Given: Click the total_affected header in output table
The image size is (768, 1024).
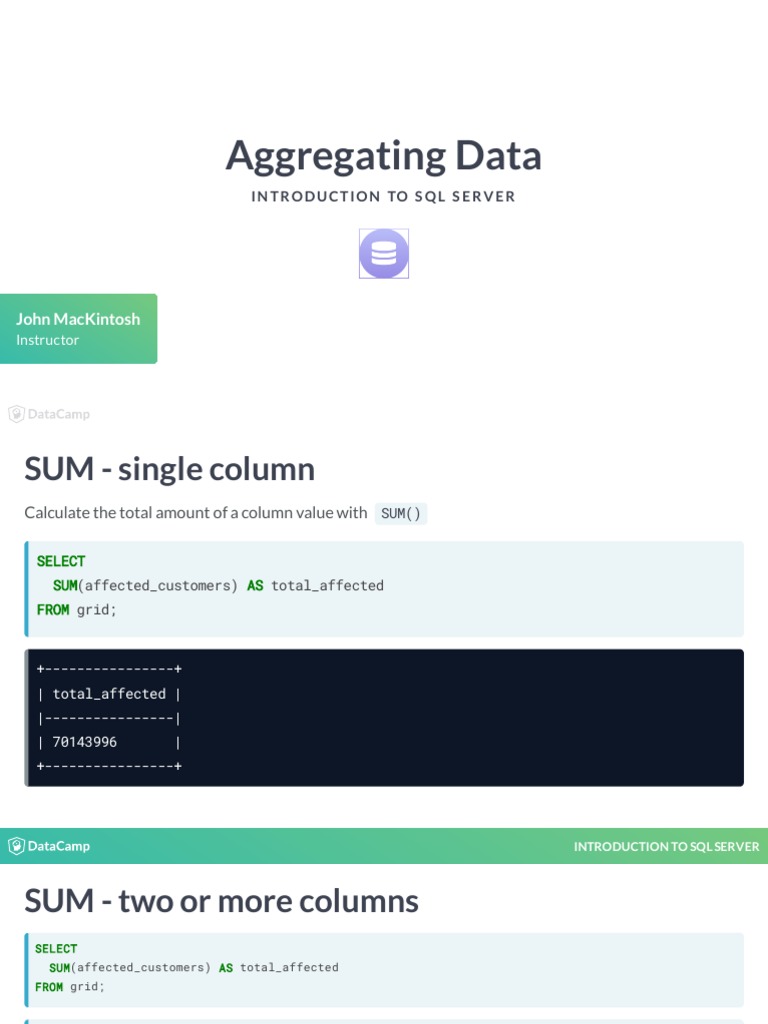Looking at the screenshot, I should (x=109, y=694).
